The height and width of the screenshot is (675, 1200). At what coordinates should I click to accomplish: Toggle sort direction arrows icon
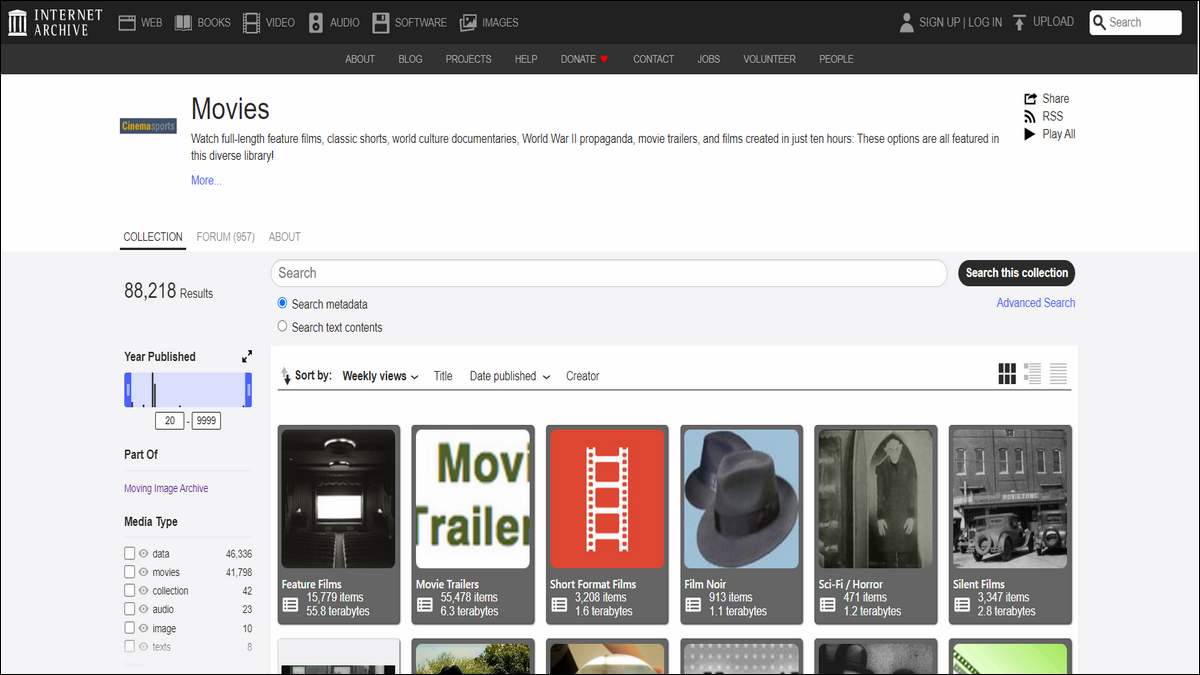[286, 376]
